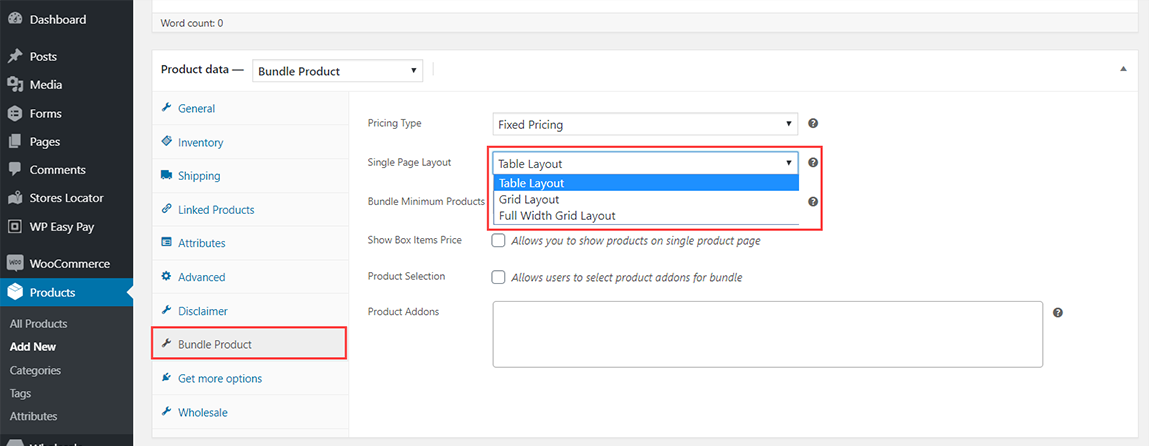Open the Pricing Type dropdown
This screenshot has height=446, width=1149.
[645, 125]
